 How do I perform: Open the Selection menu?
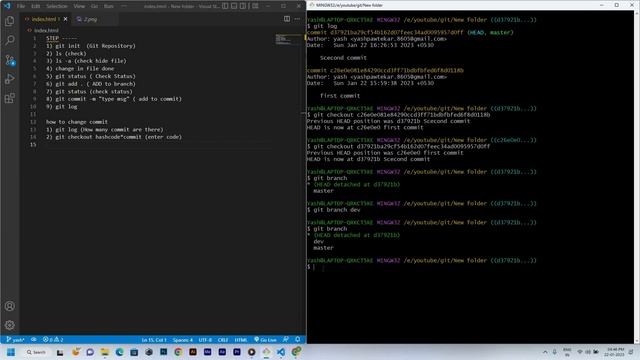click(57, 6)
